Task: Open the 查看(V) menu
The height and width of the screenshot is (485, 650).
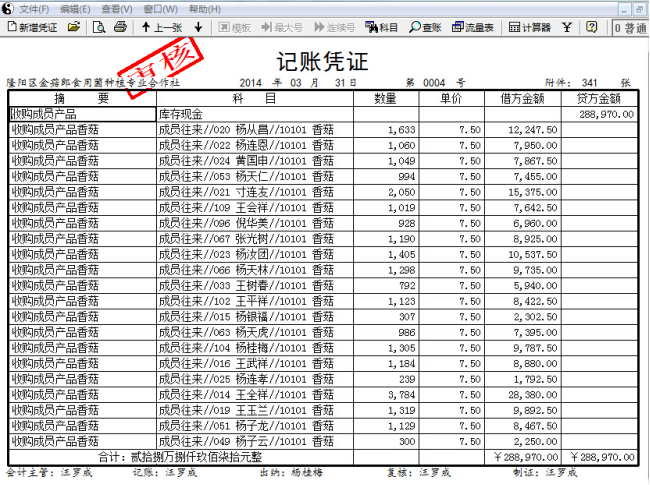Action: tap(116, 8)
